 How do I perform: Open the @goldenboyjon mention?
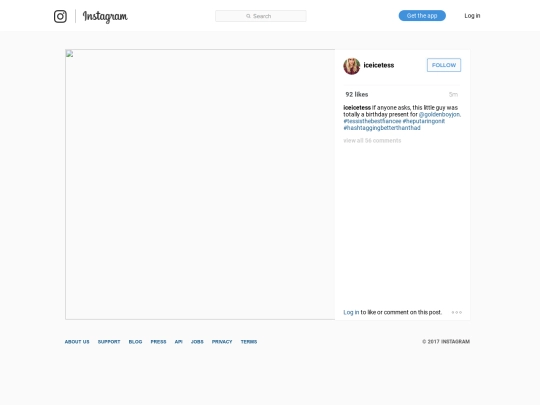pos(439,114)
